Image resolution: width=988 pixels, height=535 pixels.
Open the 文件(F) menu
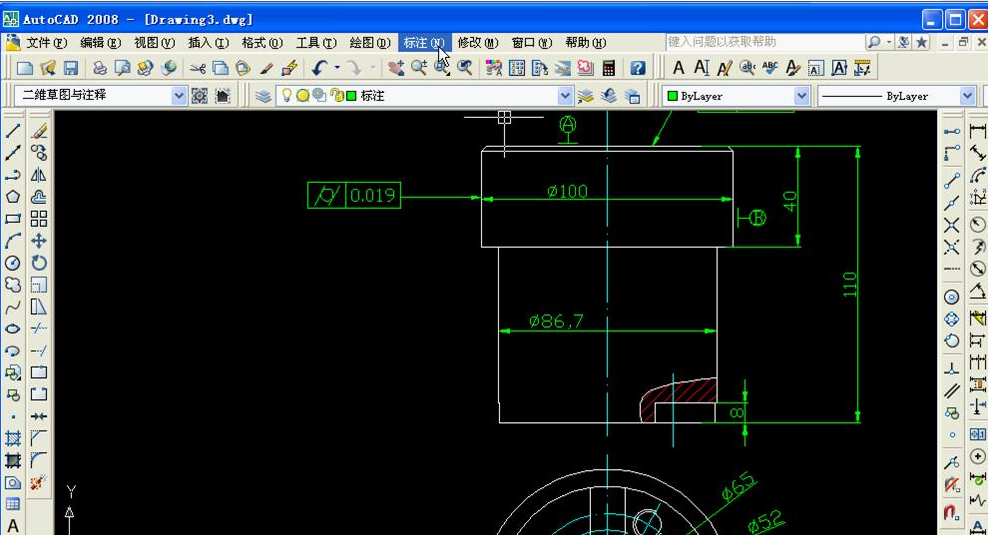46,43
